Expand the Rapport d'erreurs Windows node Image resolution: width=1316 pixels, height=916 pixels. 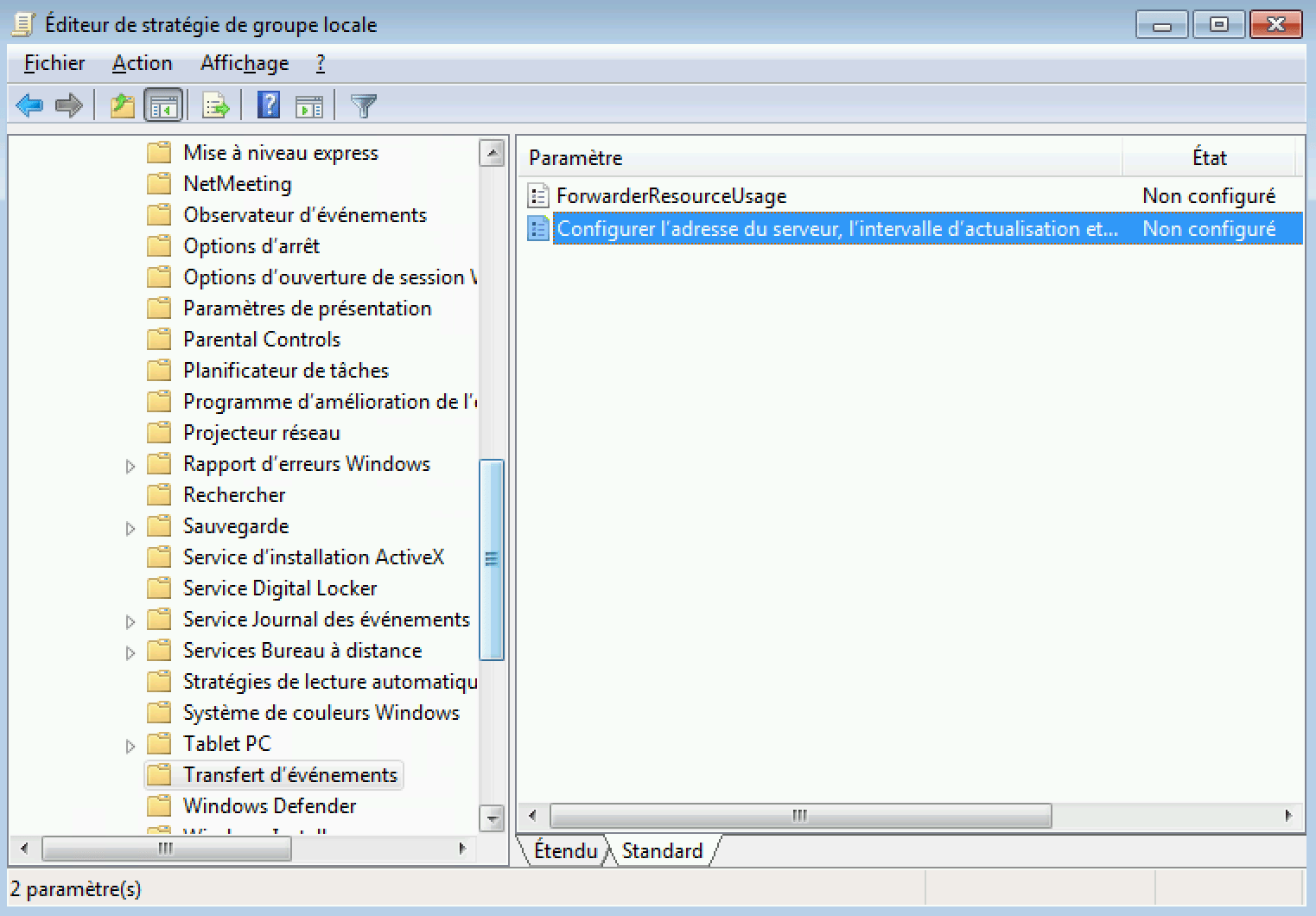click(x=130, y=465)
